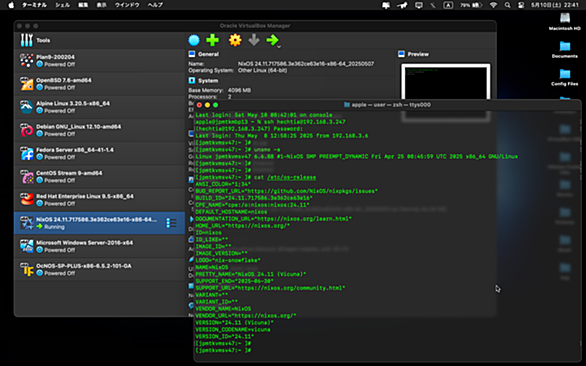
Task: Click the NixOS 'Running' status text
Action: point(54,227)
